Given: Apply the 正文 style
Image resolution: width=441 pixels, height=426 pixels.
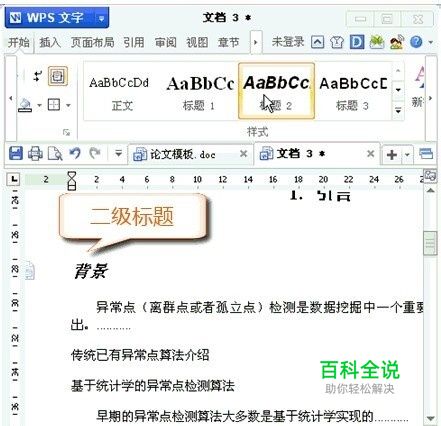Looking at the screenshot, I should click(122, 91).
